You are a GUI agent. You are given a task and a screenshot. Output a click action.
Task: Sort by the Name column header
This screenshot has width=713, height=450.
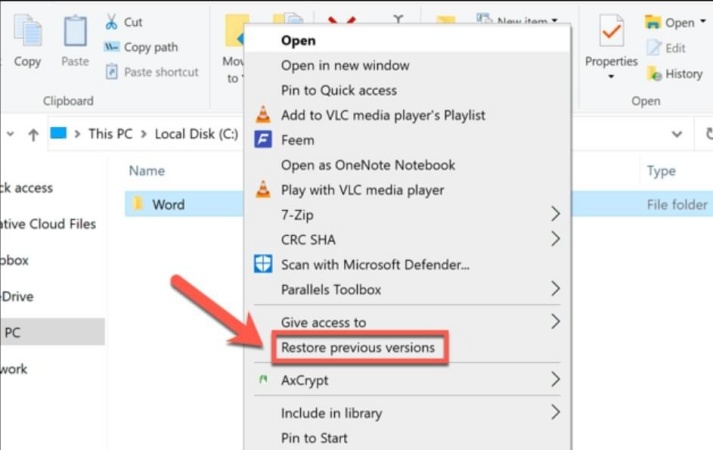[147, 171]
